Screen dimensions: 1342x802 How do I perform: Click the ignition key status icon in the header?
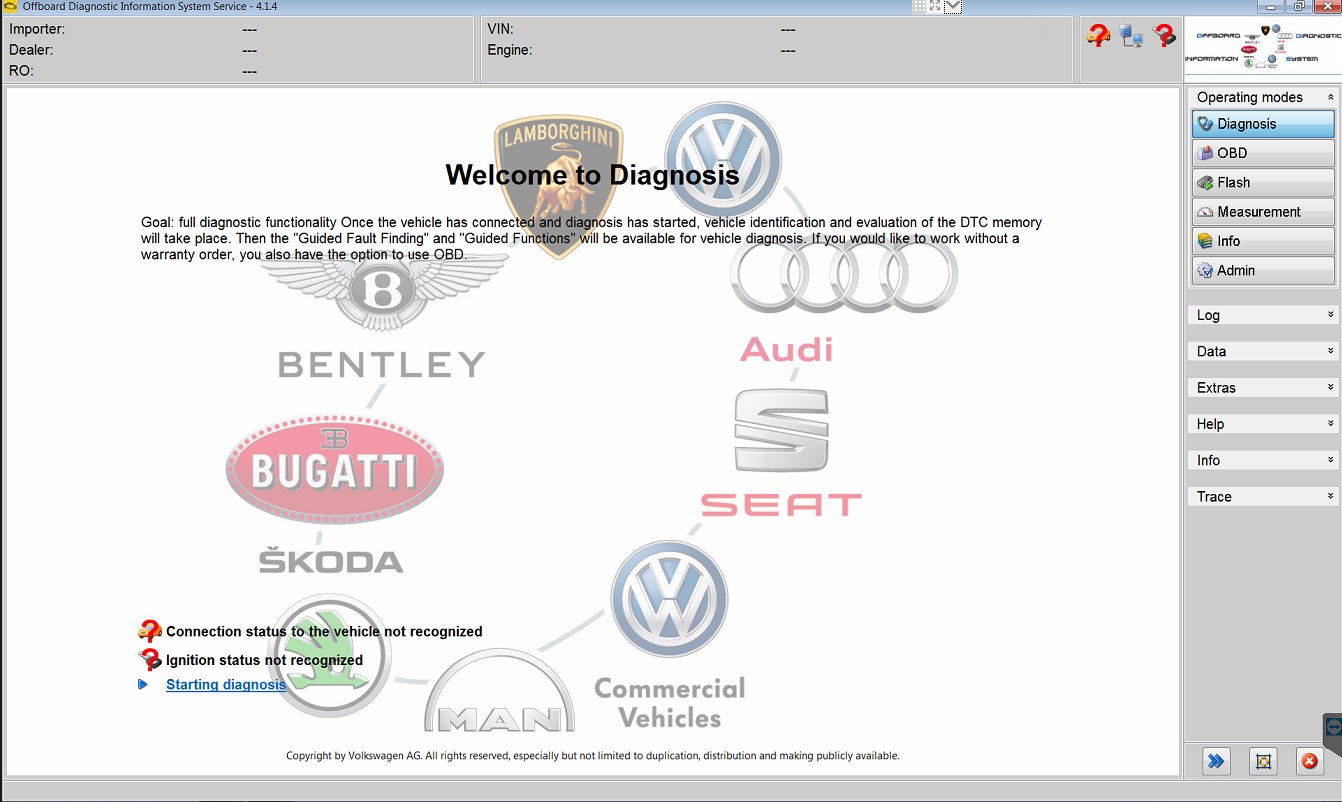(x=1164, y=36)
